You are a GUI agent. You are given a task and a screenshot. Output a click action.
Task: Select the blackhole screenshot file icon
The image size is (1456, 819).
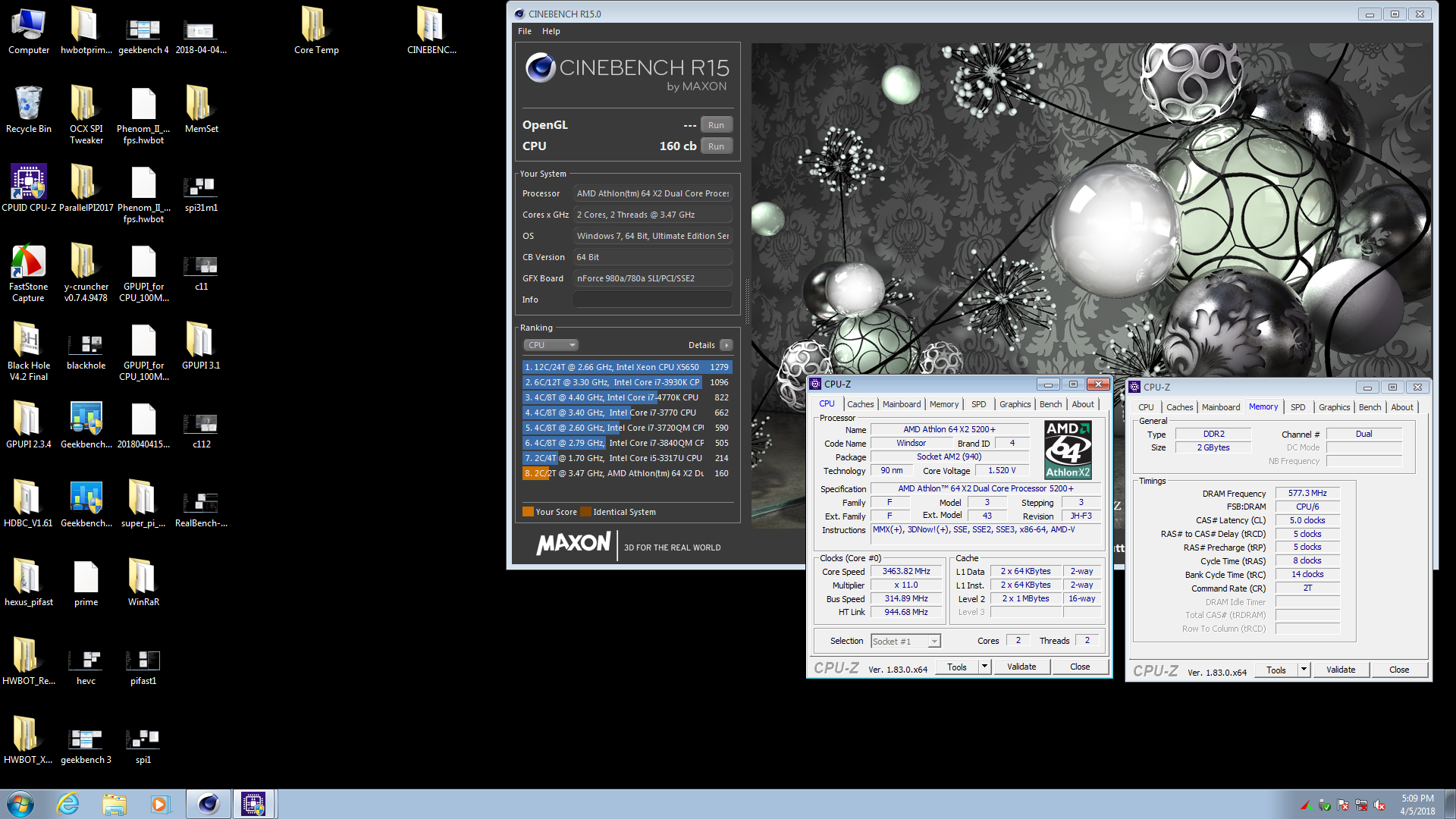tap(86, 352)
